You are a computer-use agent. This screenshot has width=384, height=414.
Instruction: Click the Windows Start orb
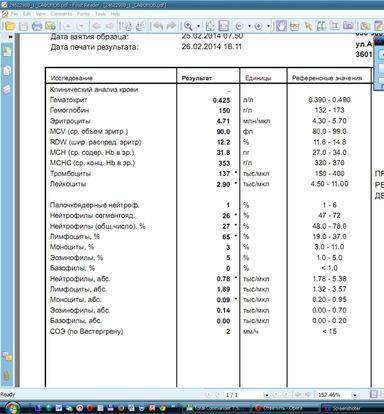12,407
